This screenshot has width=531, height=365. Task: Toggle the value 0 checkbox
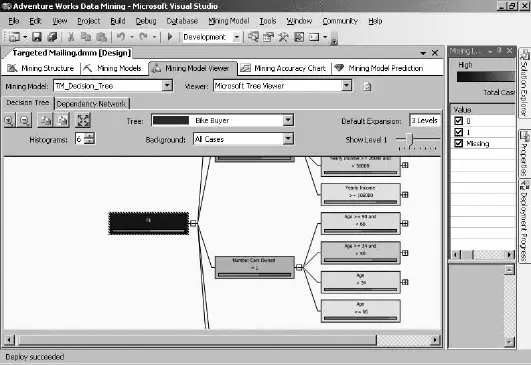(459, 121)
